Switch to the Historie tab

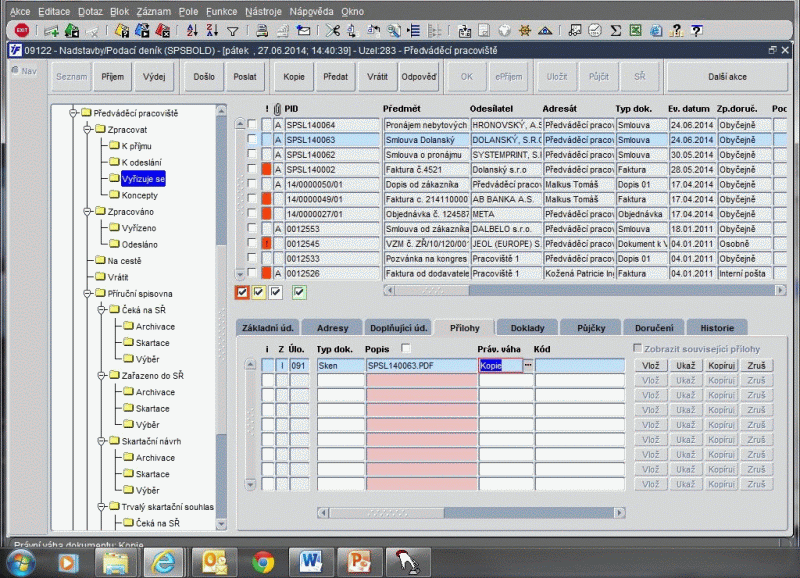tap(717, 328)
